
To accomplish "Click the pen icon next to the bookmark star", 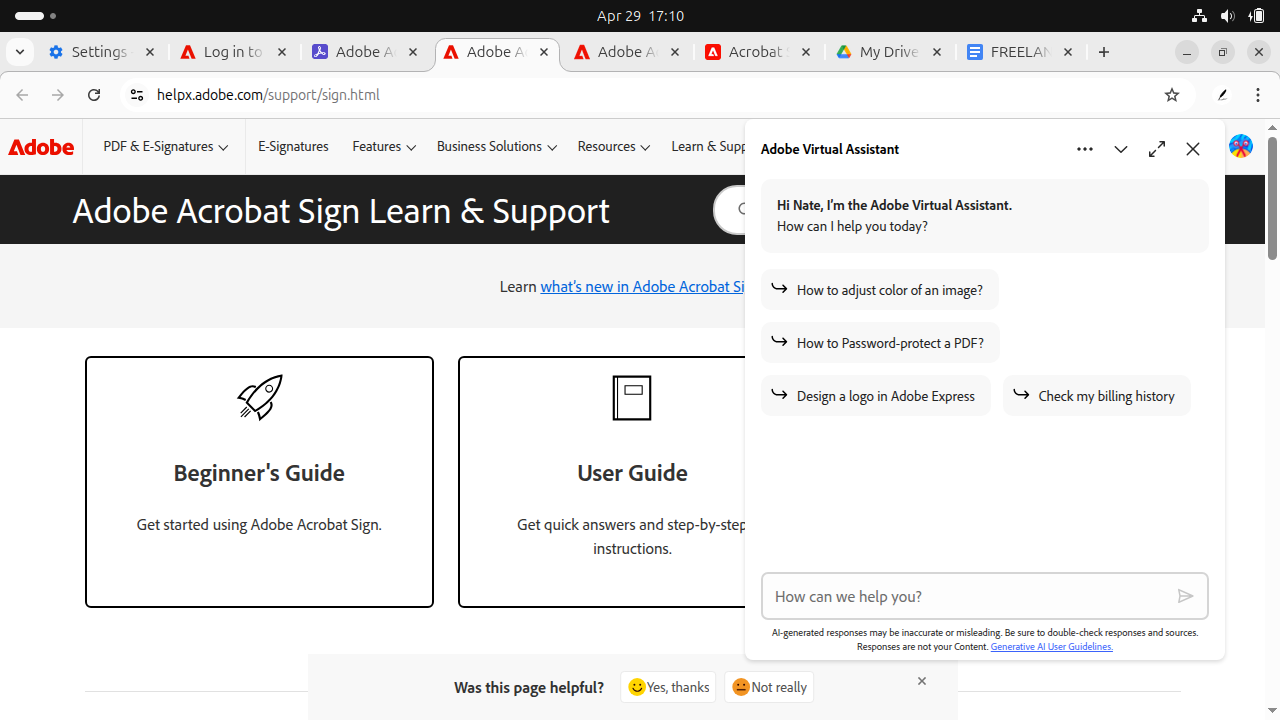I will click(1222, 95).
